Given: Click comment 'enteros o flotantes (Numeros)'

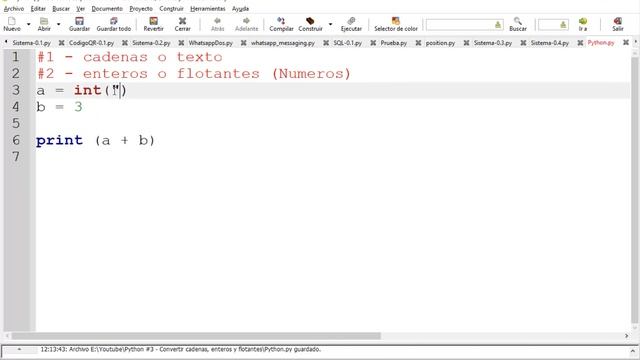Looking at the screenshot, I should [x=217, y=74].
